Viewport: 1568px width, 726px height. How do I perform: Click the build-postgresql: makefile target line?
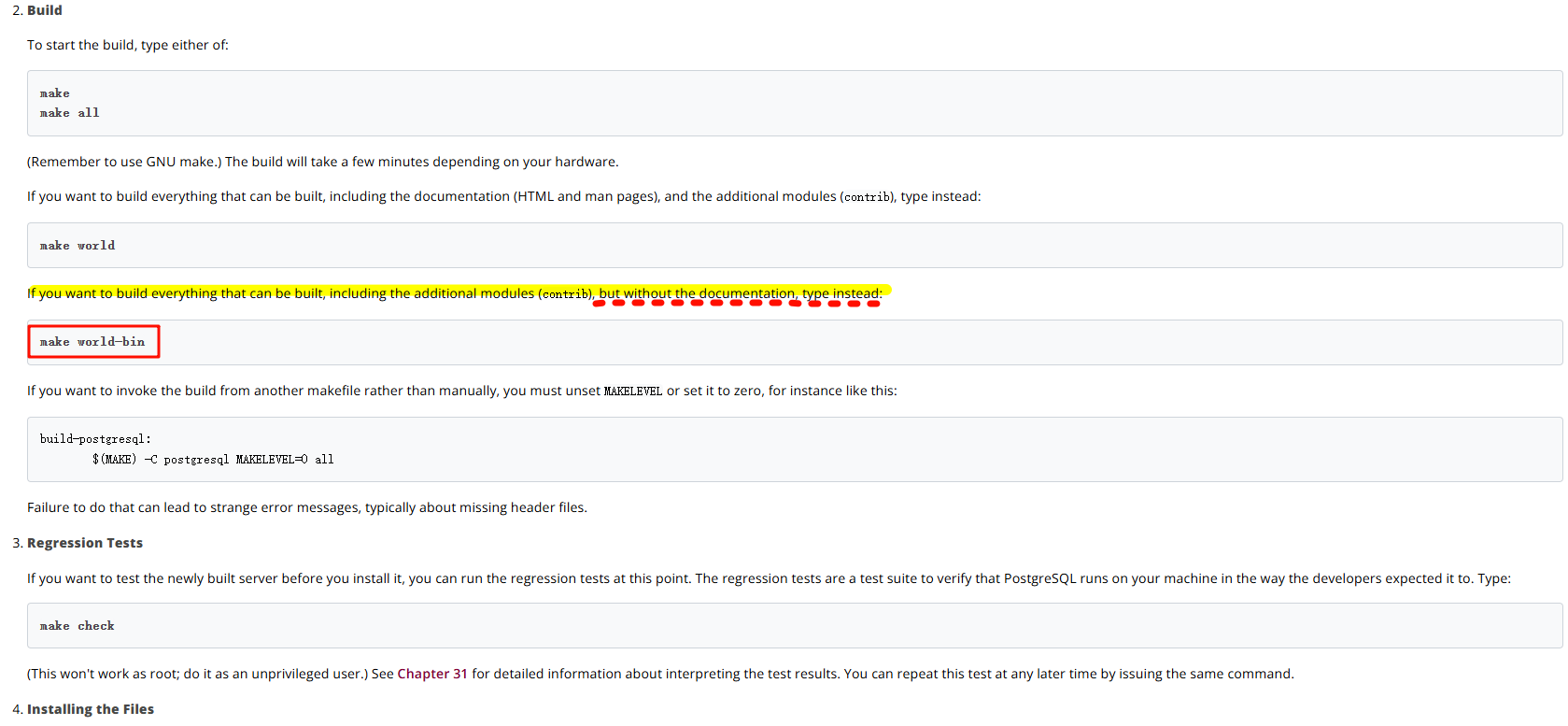click(95, 439)
